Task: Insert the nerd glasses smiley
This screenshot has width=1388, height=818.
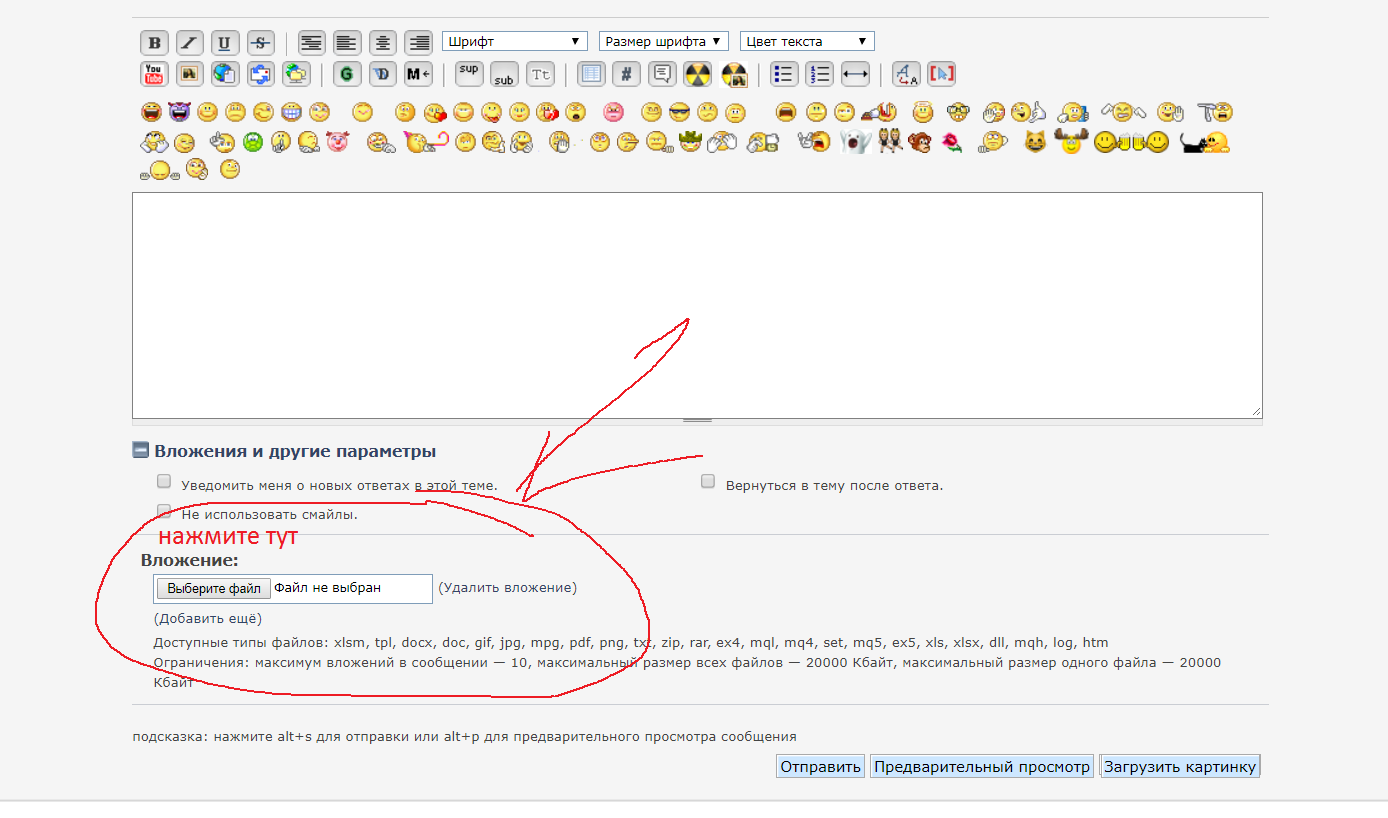Action: (x=958, y=112)
